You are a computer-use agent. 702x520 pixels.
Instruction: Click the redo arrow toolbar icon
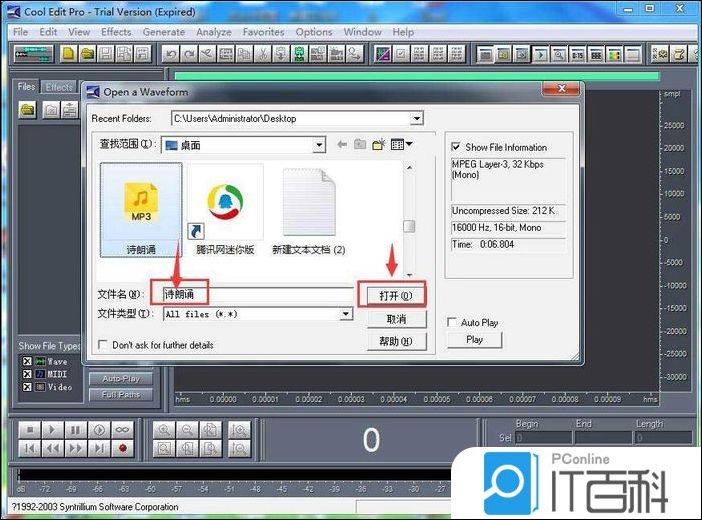point(189,54)
